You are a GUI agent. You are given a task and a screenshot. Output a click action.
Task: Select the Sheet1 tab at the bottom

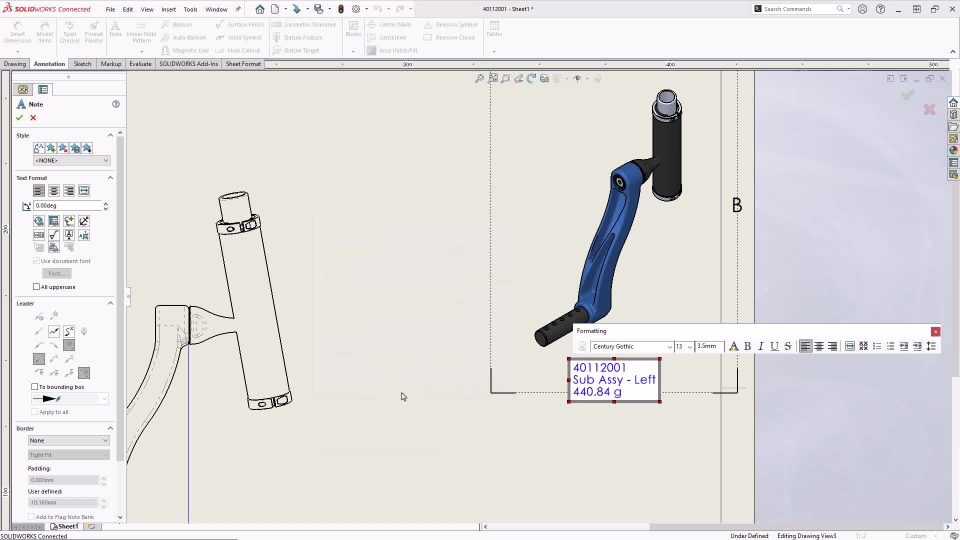click(x=67, y=526)
